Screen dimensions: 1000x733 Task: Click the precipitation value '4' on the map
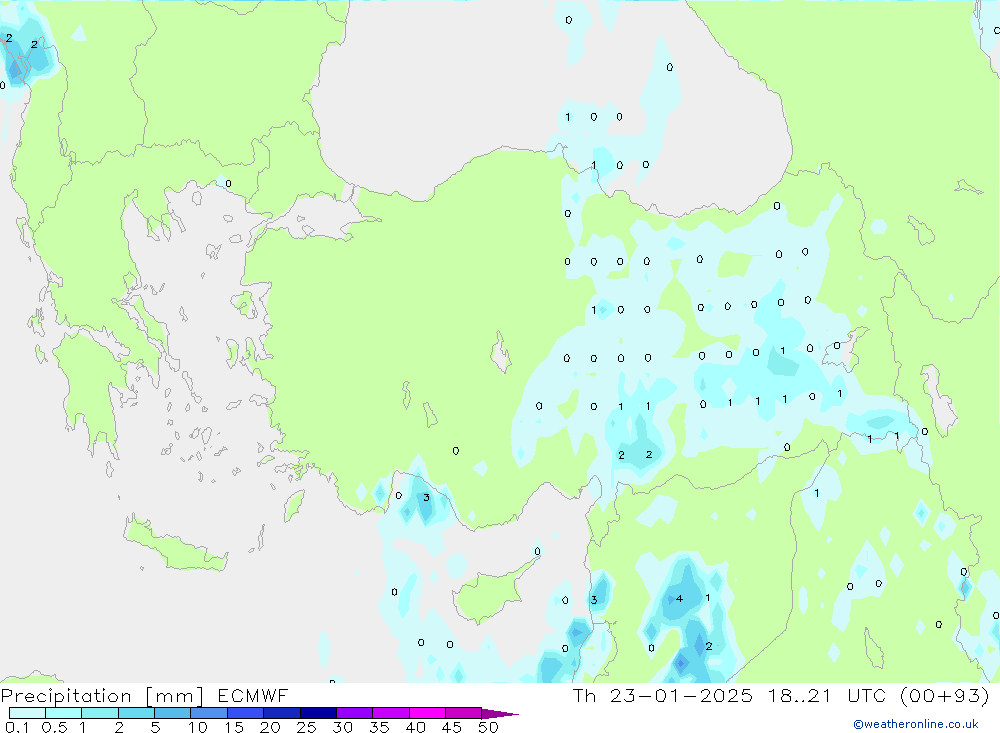(680, 599)
